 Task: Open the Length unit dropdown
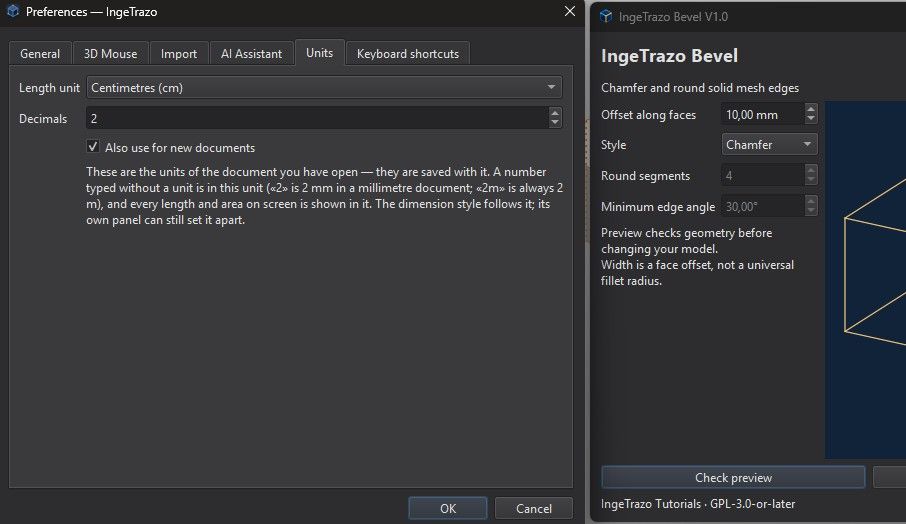click(x=324, y=87)
